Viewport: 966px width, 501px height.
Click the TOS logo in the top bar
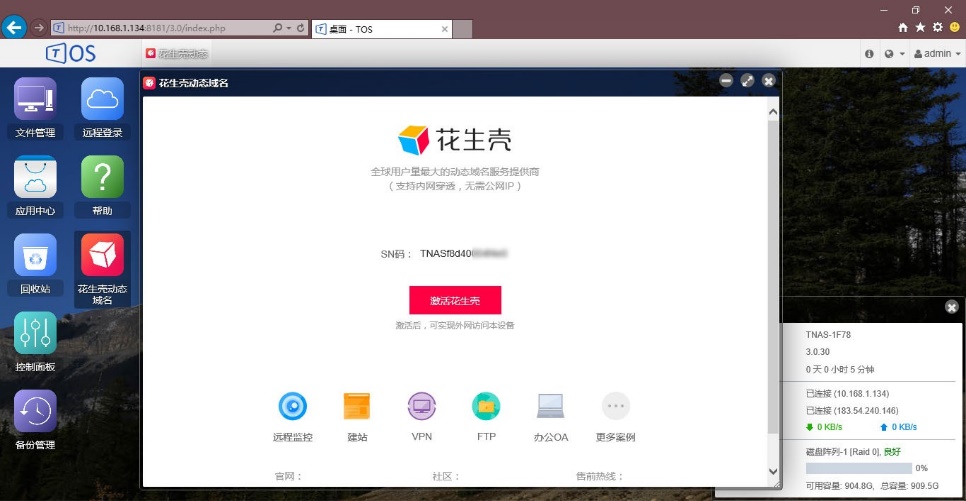click(71, 54)
